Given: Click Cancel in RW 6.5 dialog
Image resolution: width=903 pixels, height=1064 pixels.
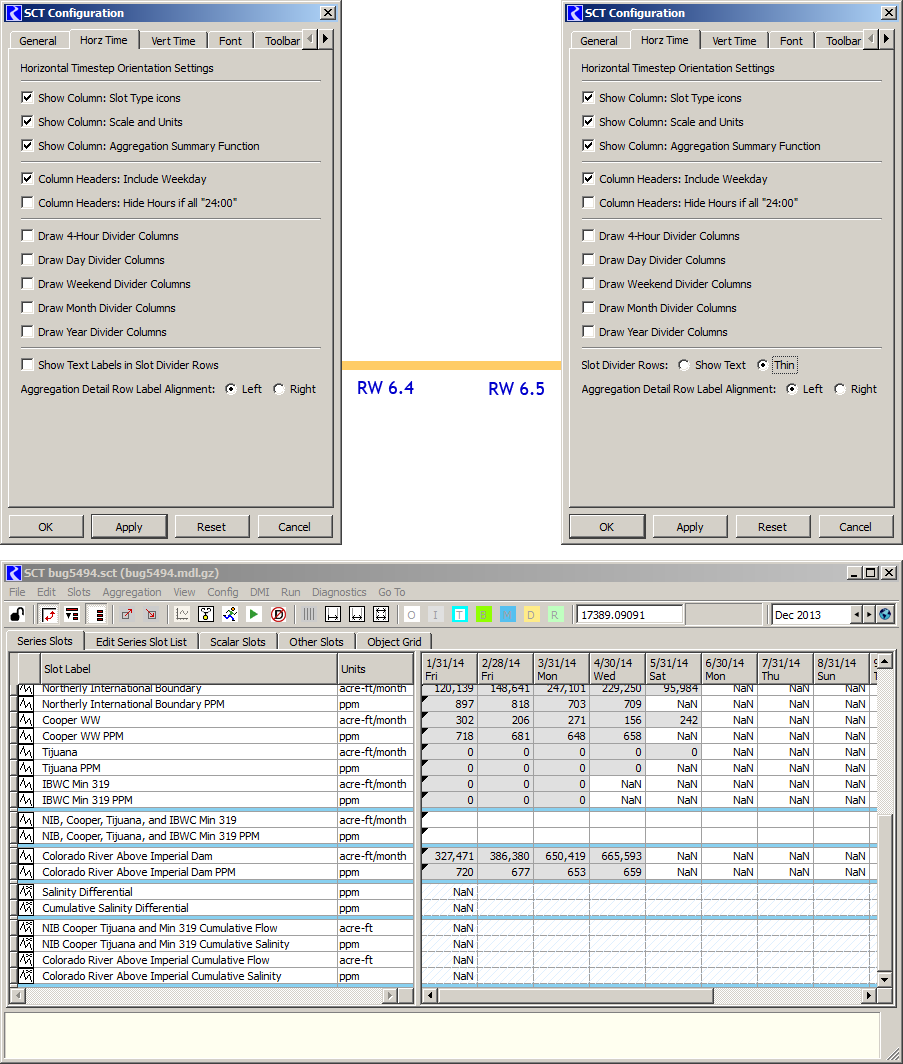Looking at the screenshot, I should point(855,527).
